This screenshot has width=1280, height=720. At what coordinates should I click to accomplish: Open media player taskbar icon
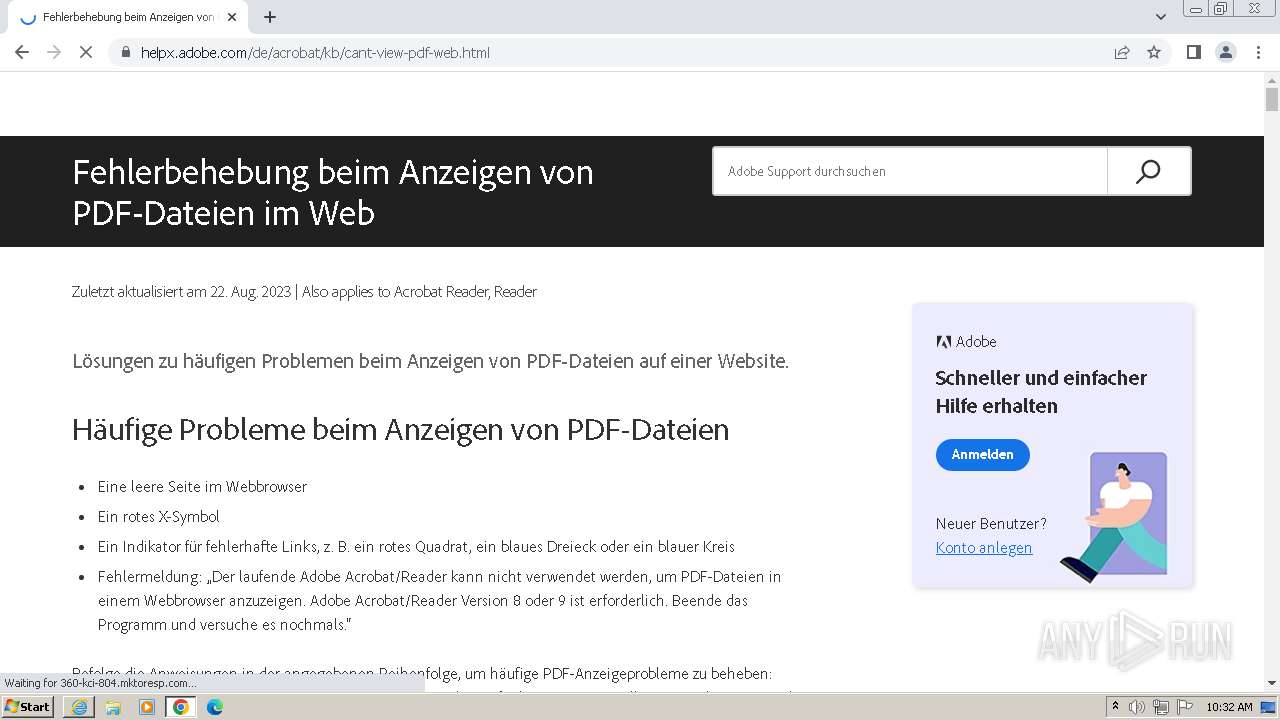147,707
